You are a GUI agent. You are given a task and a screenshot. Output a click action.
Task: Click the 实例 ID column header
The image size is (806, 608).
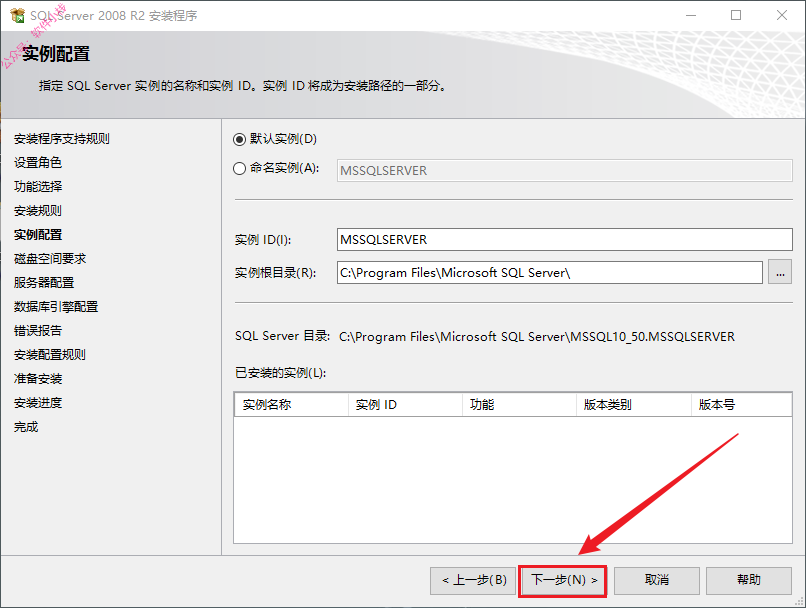[406, 405]
